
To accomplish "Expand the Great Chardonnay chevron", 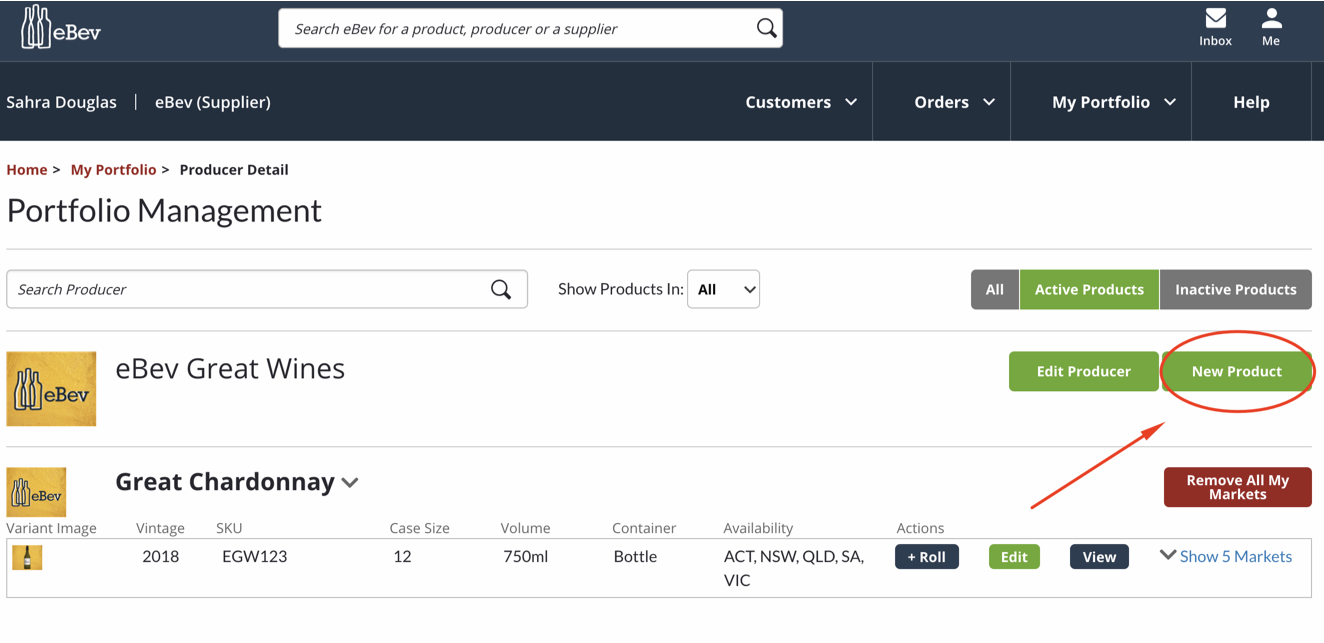I will coord(350,483).
